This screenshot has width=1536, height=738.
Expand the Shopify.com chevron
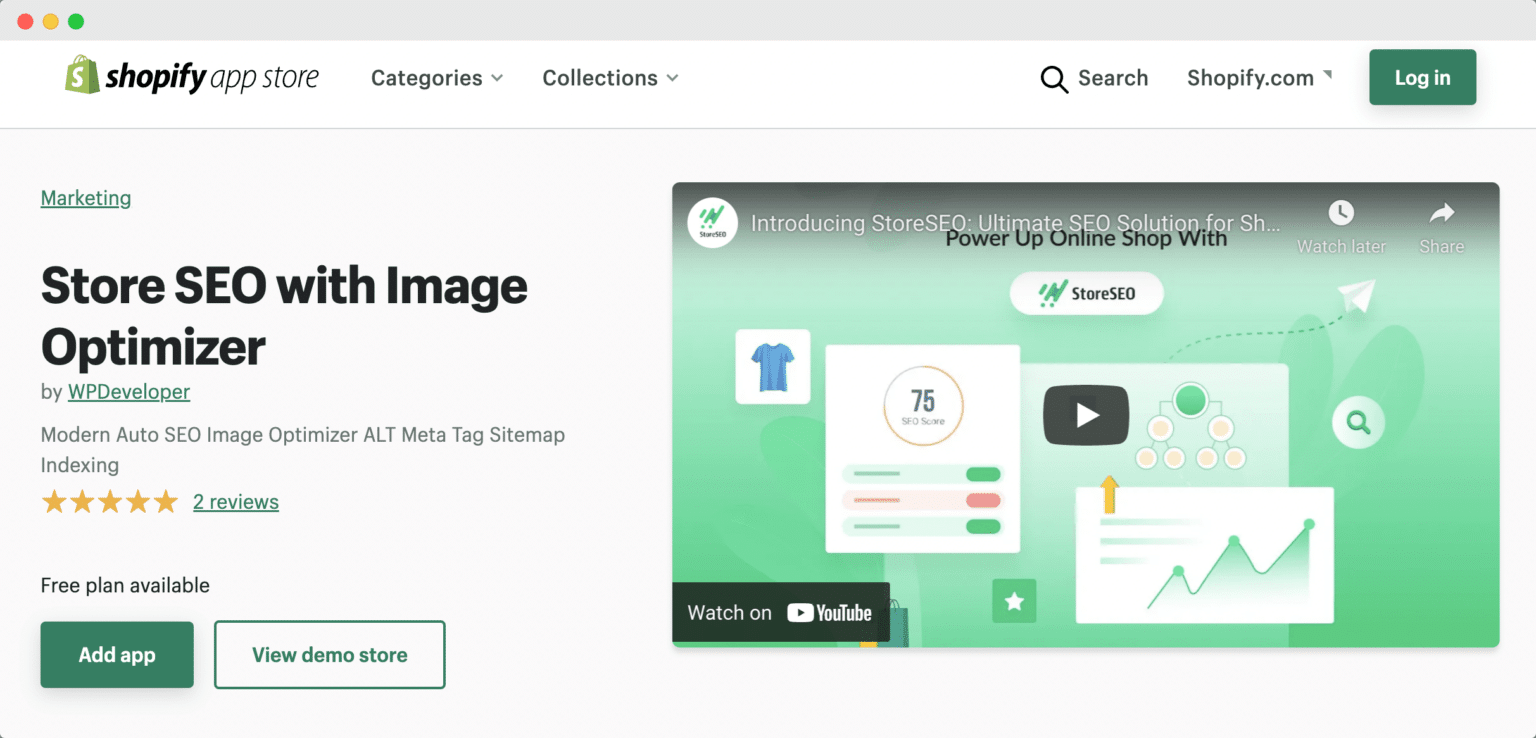coord(1330,72)
